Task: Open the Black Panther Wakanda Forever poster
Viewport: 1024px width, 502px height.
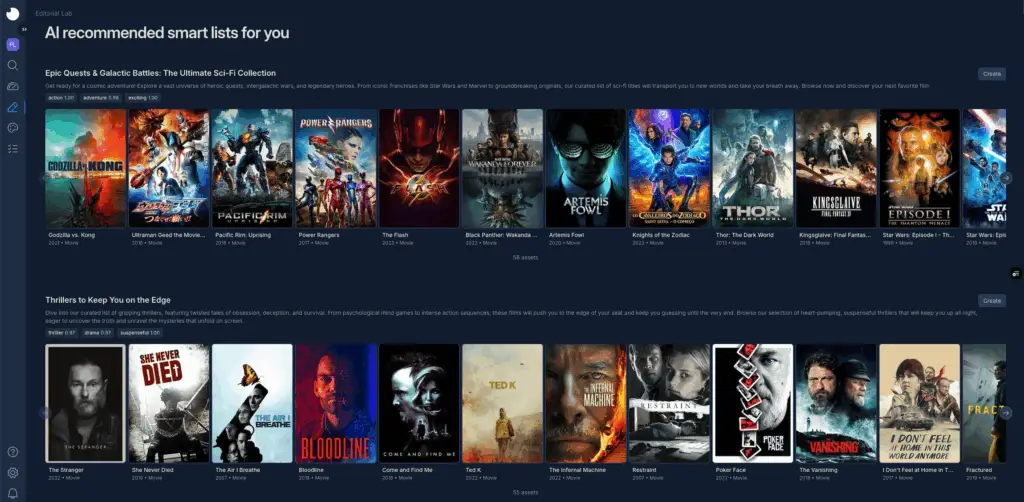Action: click(502, 168)
